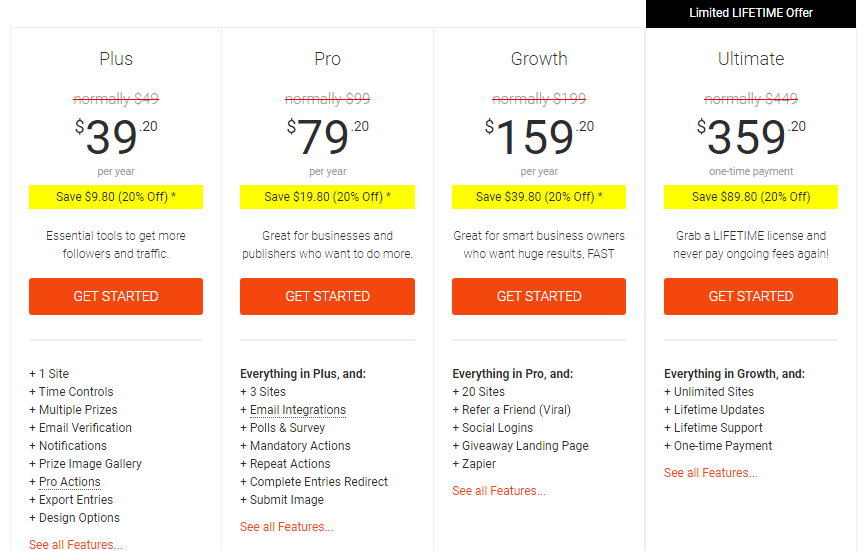868x551 pixels.
Task: Select the Growth plan heading
Action: [539, 59]
